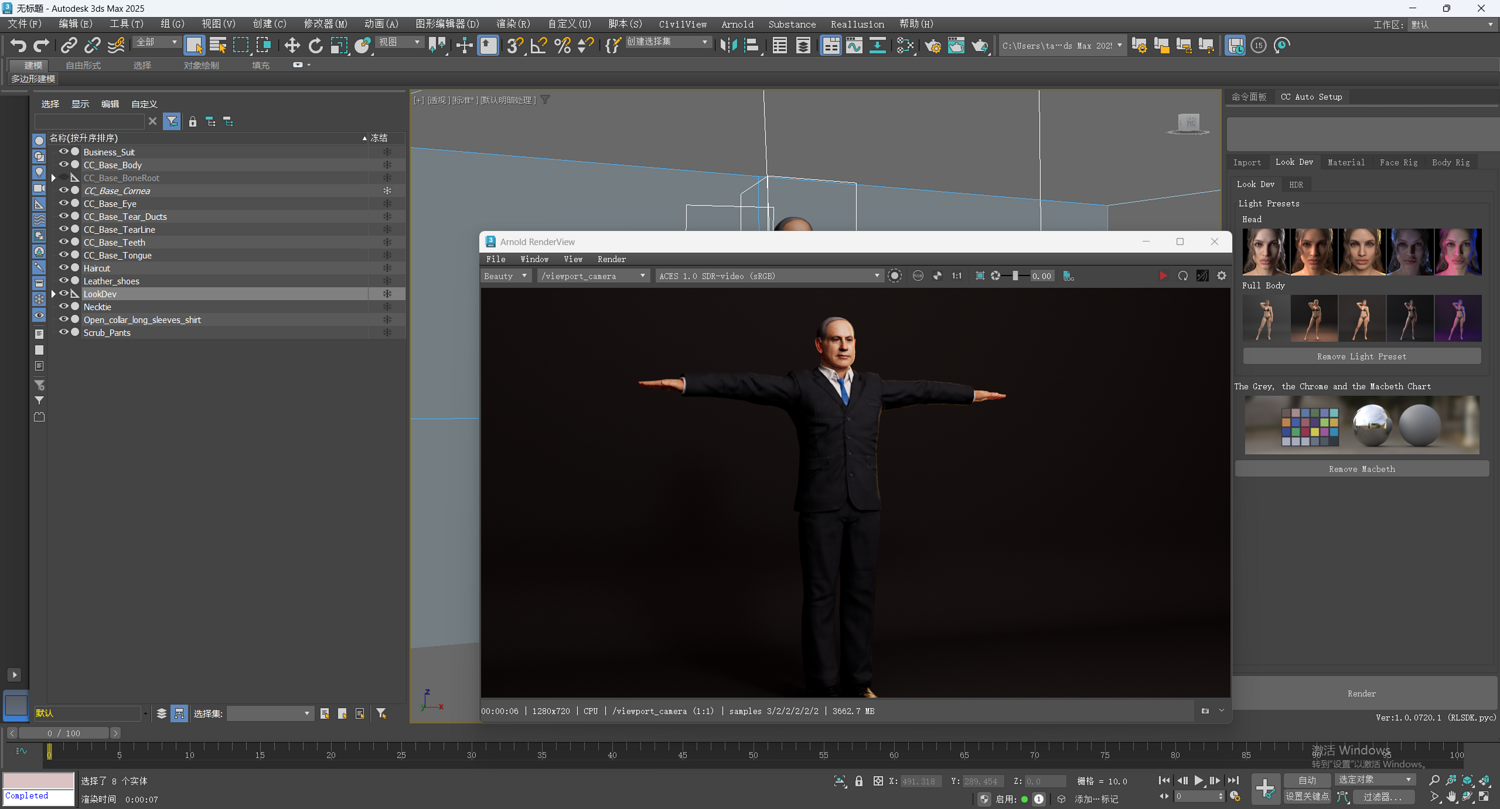Toggle Angle Snap on the toolbar

point(538,45)
